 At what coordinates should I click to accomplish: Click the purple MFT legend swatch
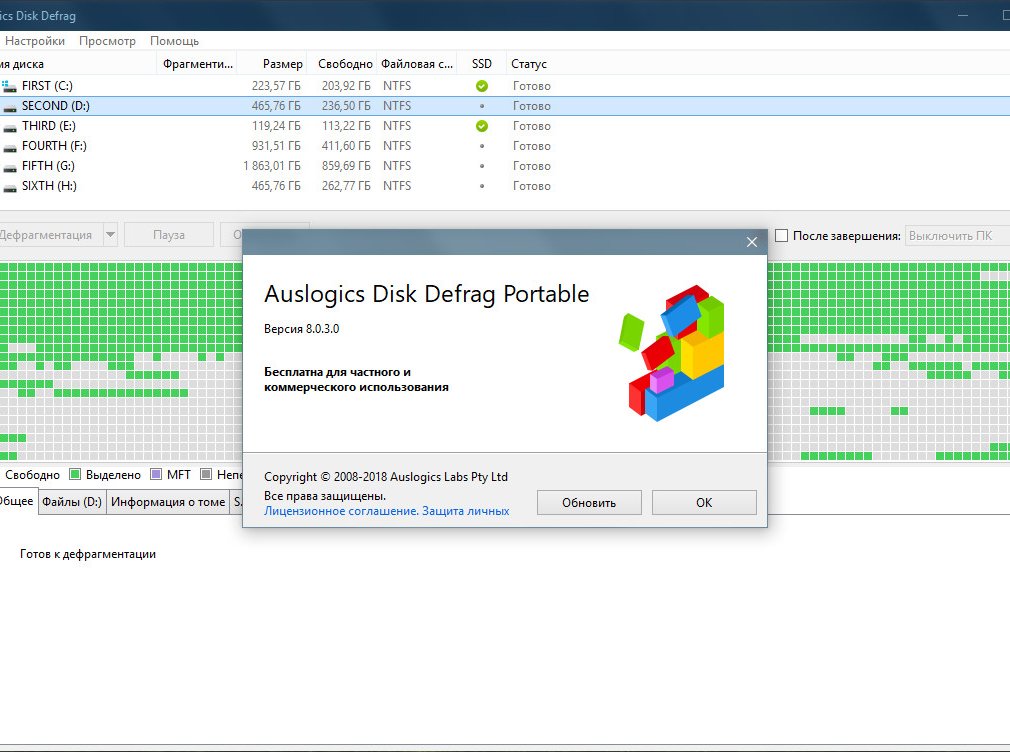(x=155, y=475)
